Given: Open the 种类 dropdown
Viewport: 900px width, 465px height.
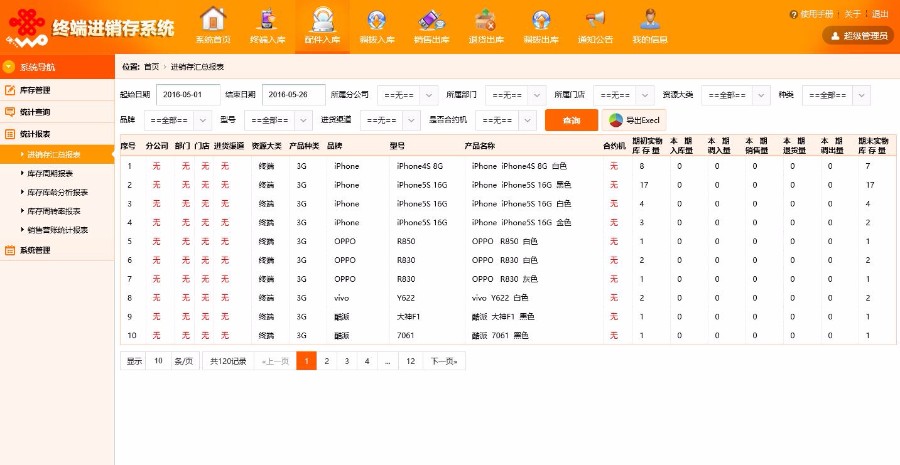Looking at the screenshot, I should (836, 95).
